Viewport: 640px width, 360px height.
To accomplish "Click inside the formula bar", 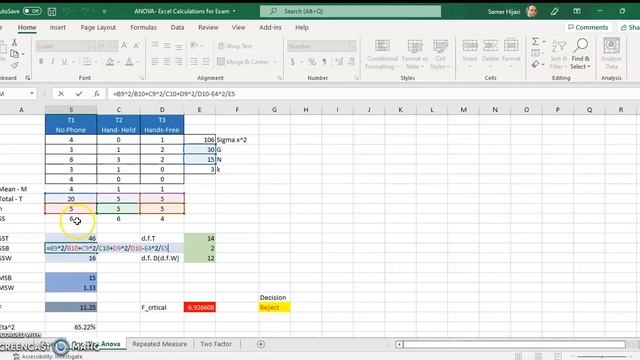I will 373,94.
